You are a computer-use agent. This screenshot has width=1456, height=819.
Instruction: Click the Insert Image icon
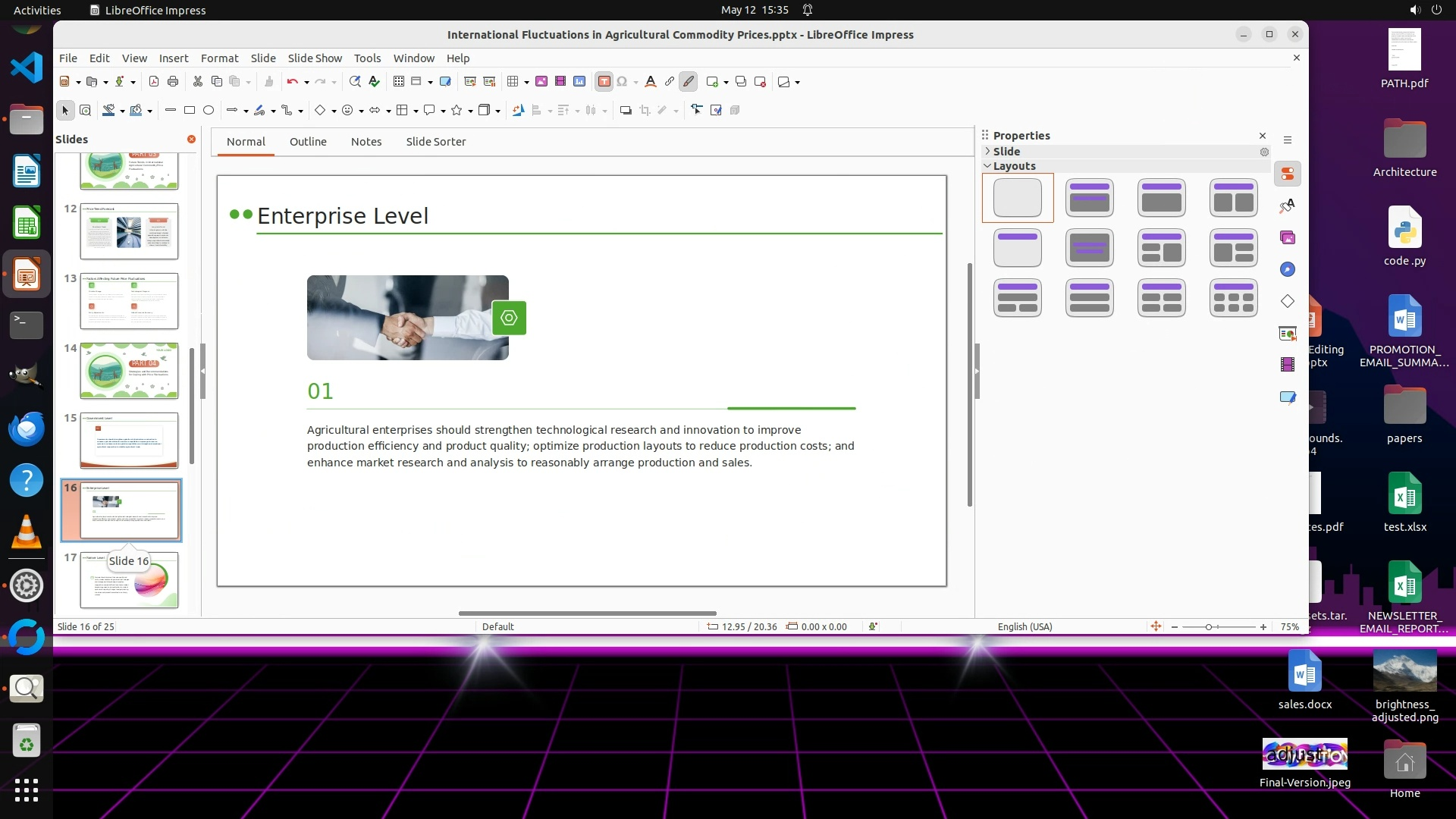click(x=541, y=82)
